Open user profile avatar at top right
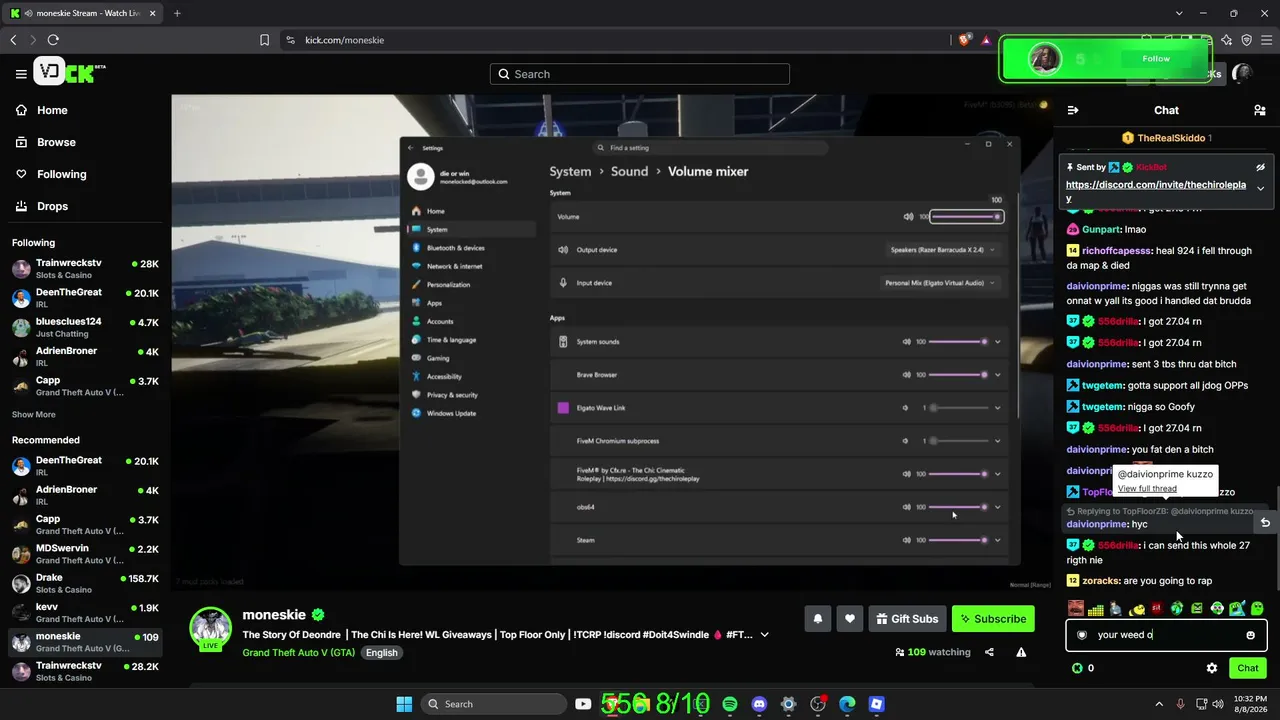 (x=1242, y=73)
